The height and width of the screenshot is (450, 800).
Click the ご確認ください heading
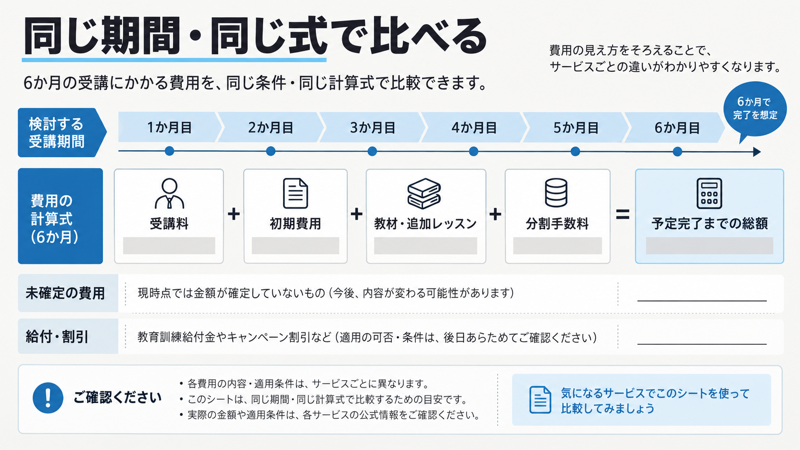click(x=117, y=397)
